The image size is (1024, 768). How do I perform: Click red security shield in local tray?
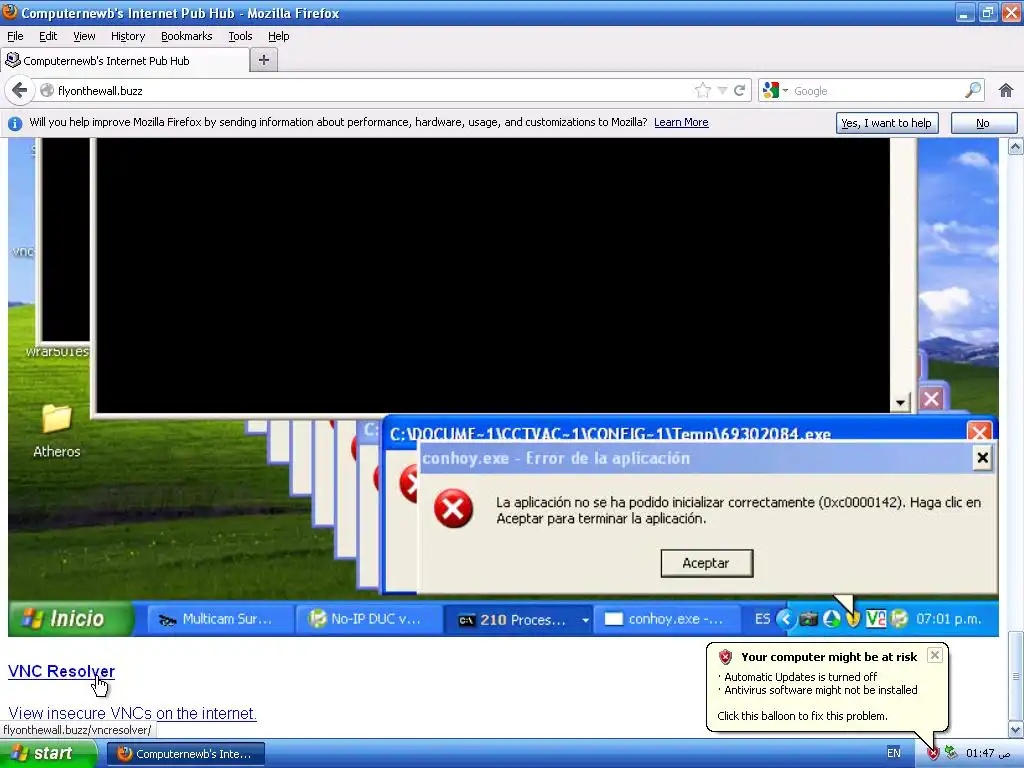pos(933,754)
